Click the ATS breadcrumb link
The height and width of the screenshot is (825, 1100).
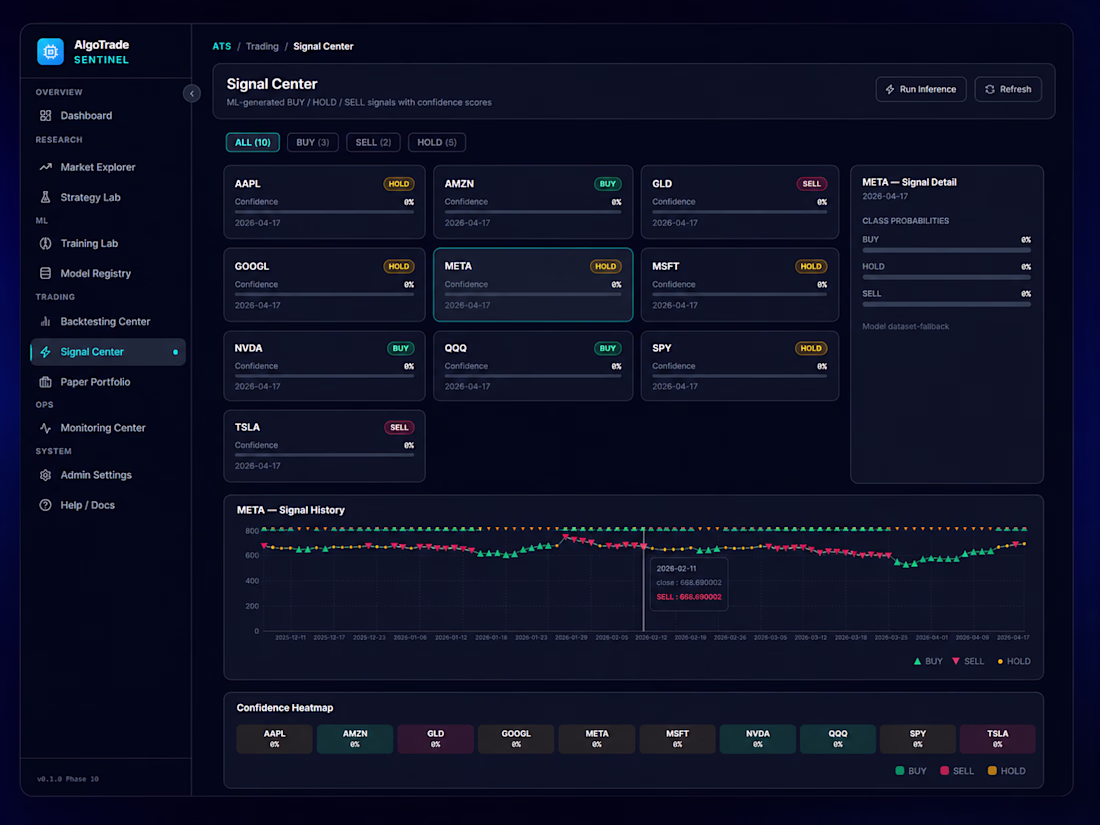click(222, 46)
